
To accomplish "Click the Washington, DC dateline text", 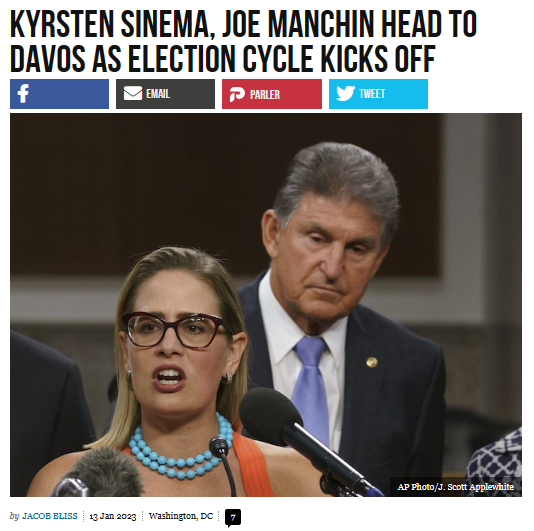I will (181, 516).
